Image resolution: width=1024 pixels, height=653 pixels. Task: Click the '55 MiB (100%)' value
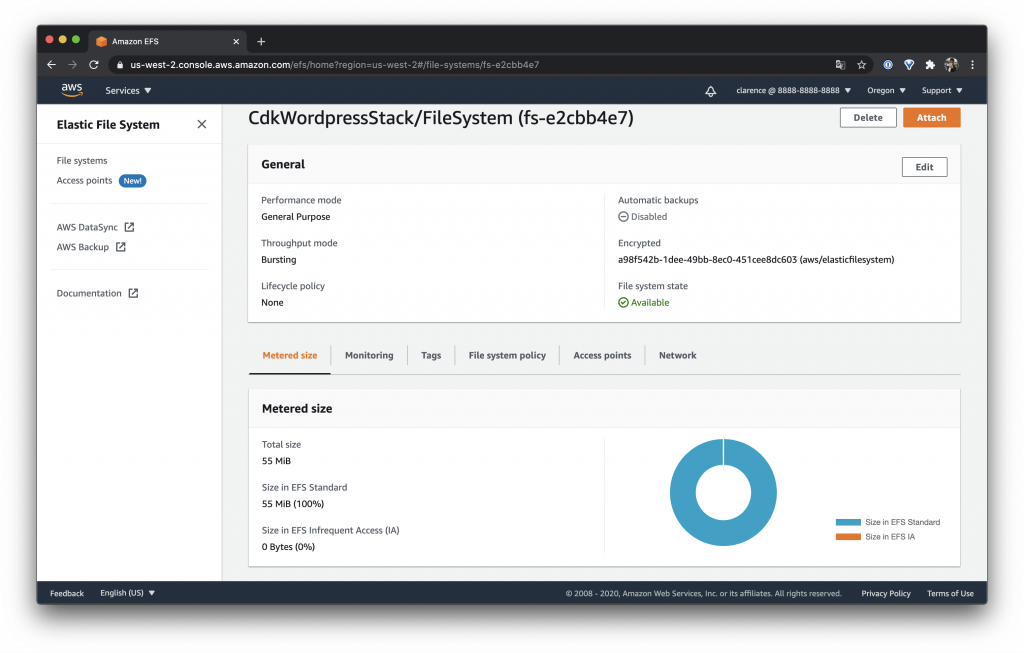(293, 504)
